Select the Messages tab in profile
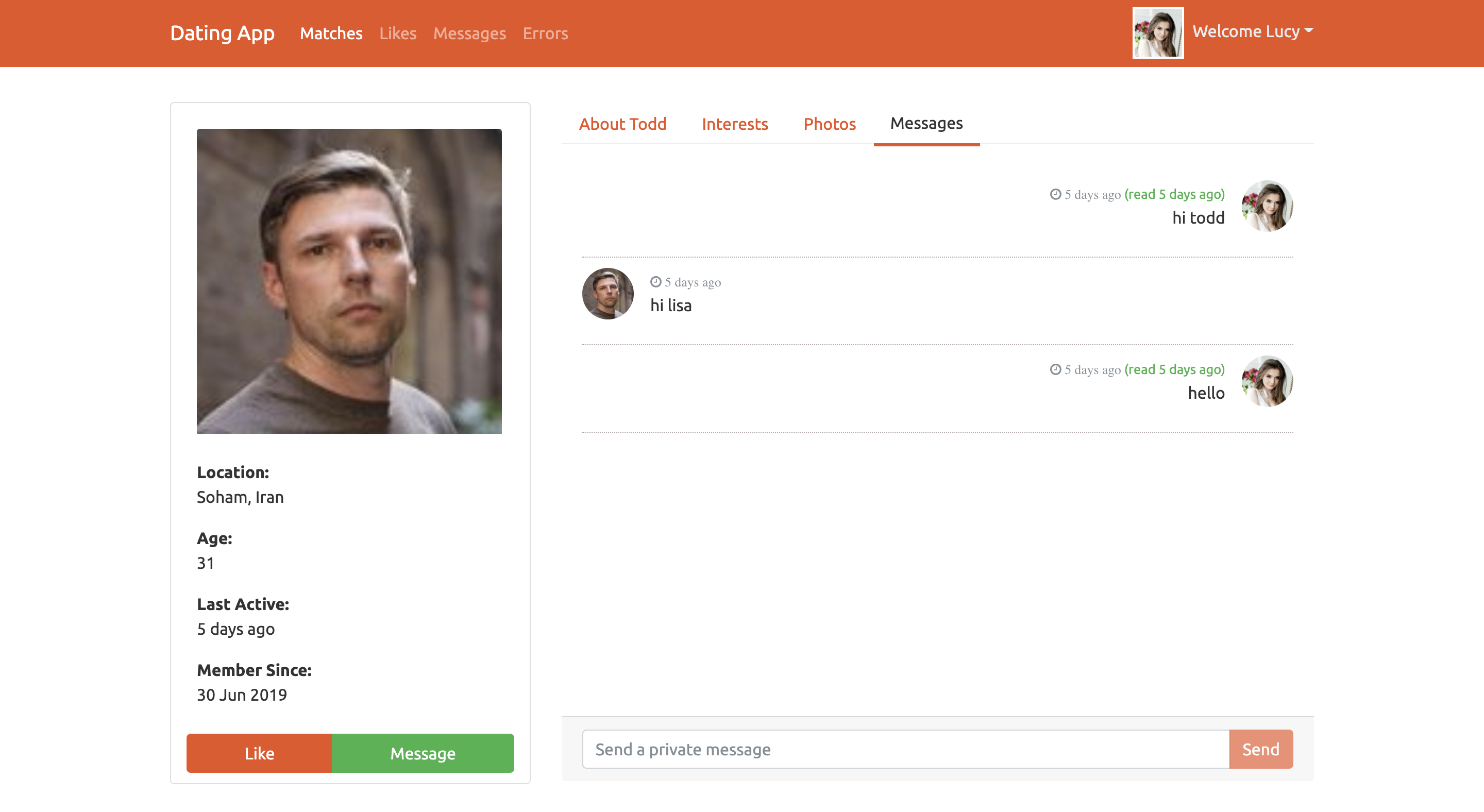 coord(926,123)
